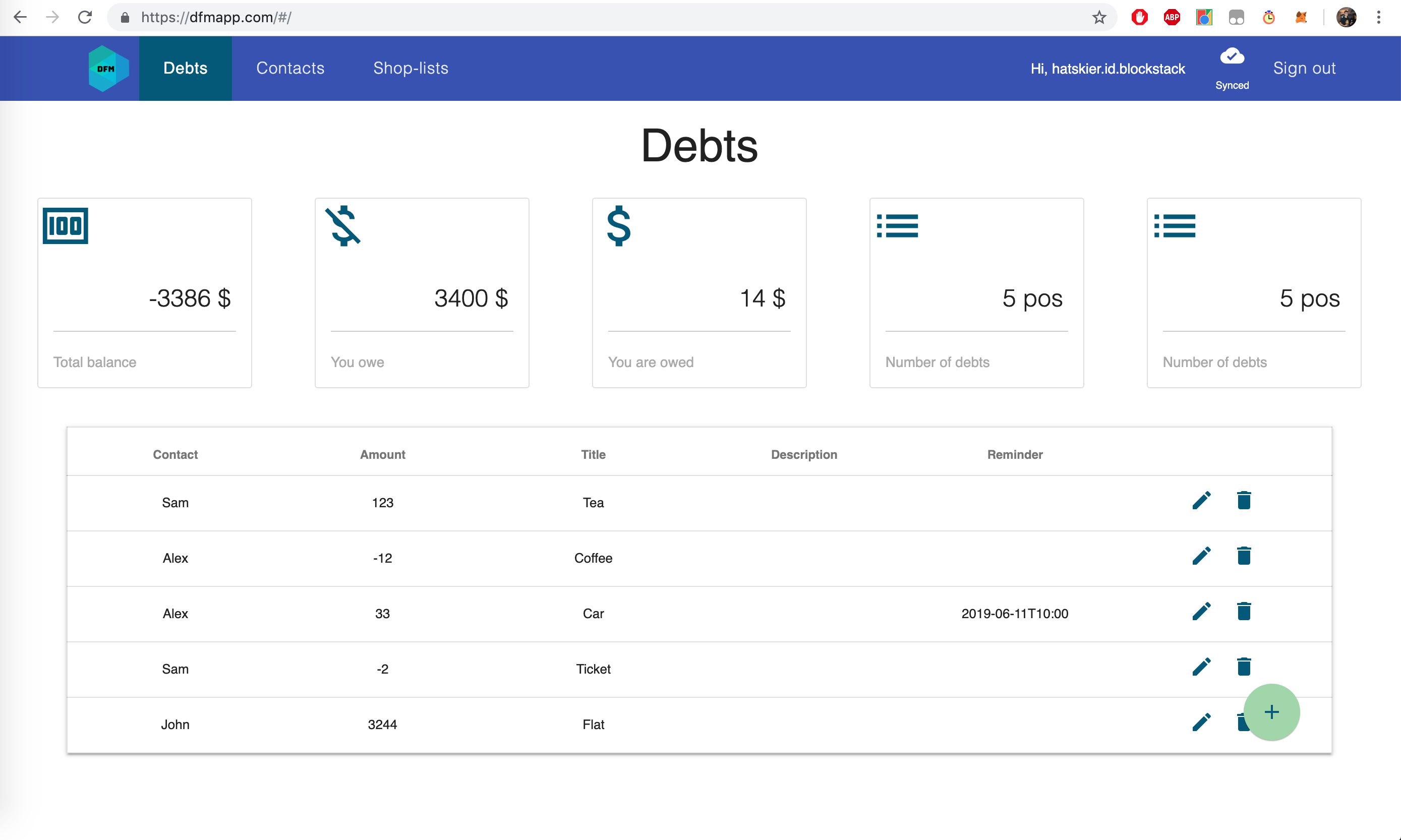Click the Synced cloud status icon
The height and width of the screenshot is (840, 1401).
coord(1232,56)
